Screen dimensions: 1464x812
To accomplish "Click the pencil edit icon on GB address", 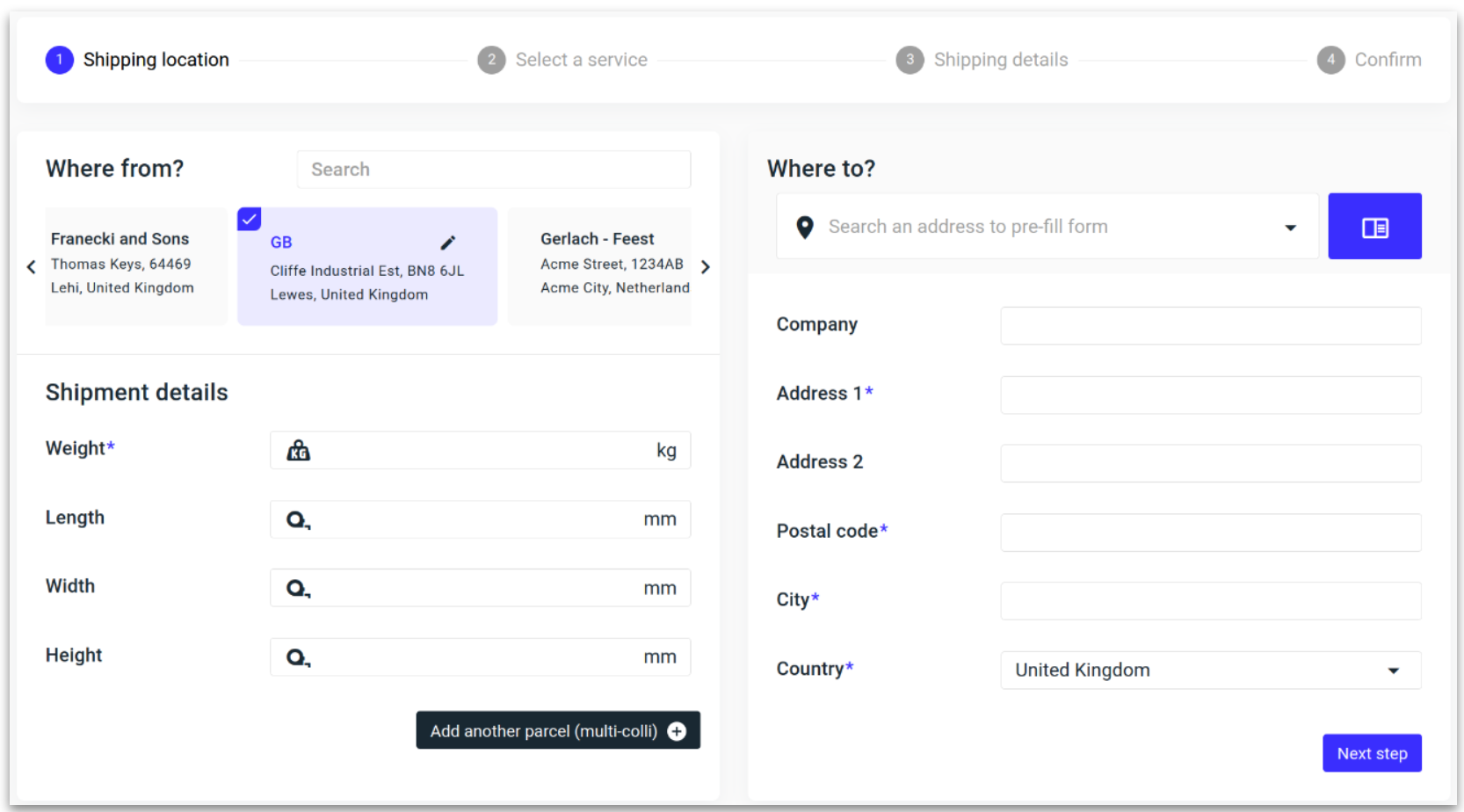I will coord(447,243).
